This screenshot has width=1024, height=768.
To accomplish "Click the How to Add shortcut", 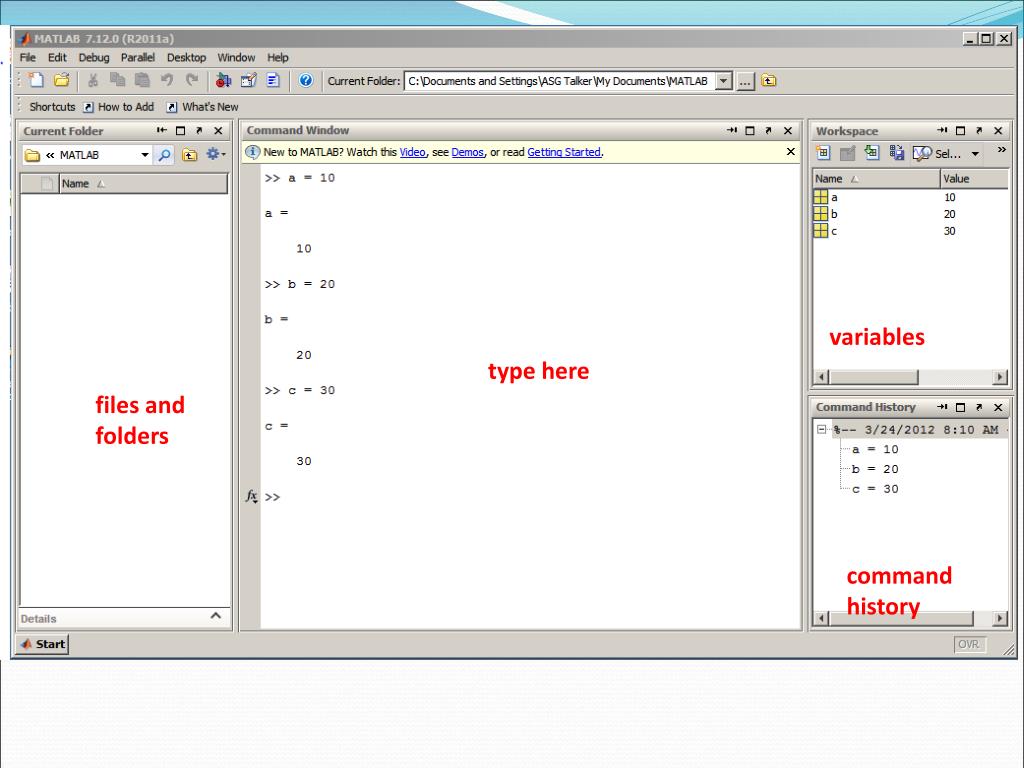I will pyautogui.click(x=119, y=107).
